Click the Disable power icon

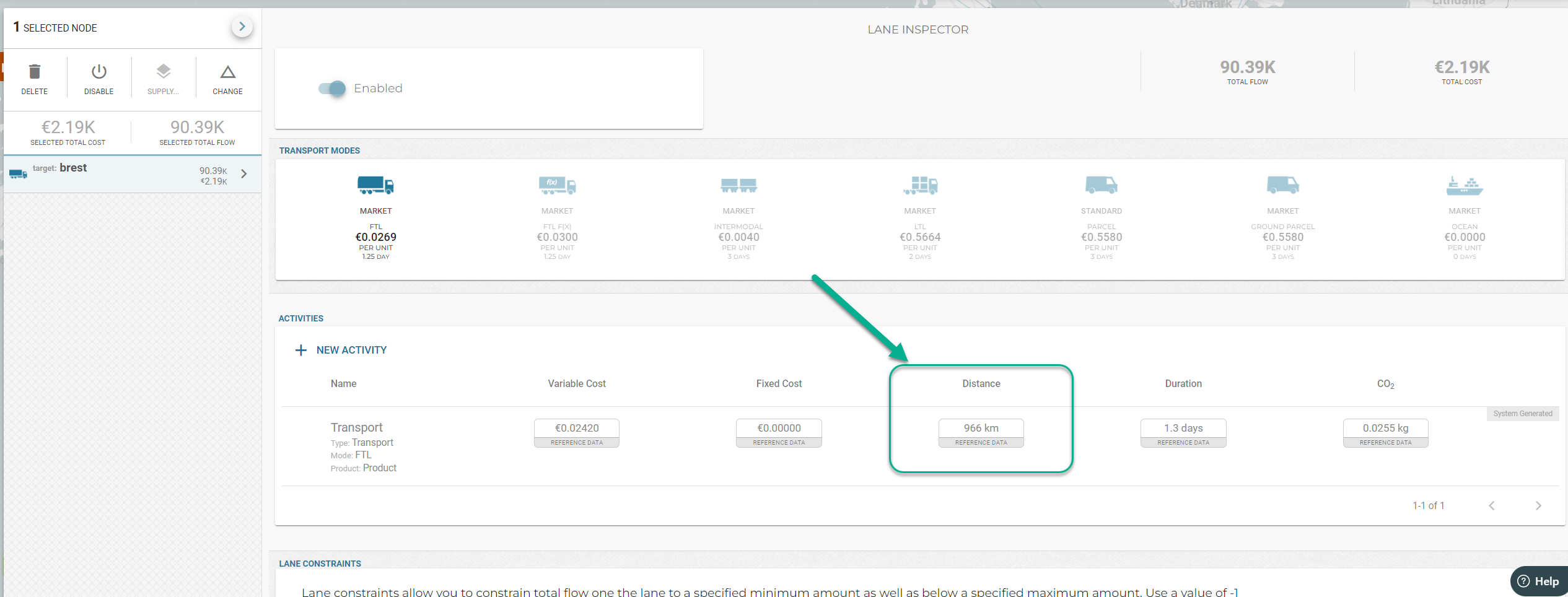point(99,72)
